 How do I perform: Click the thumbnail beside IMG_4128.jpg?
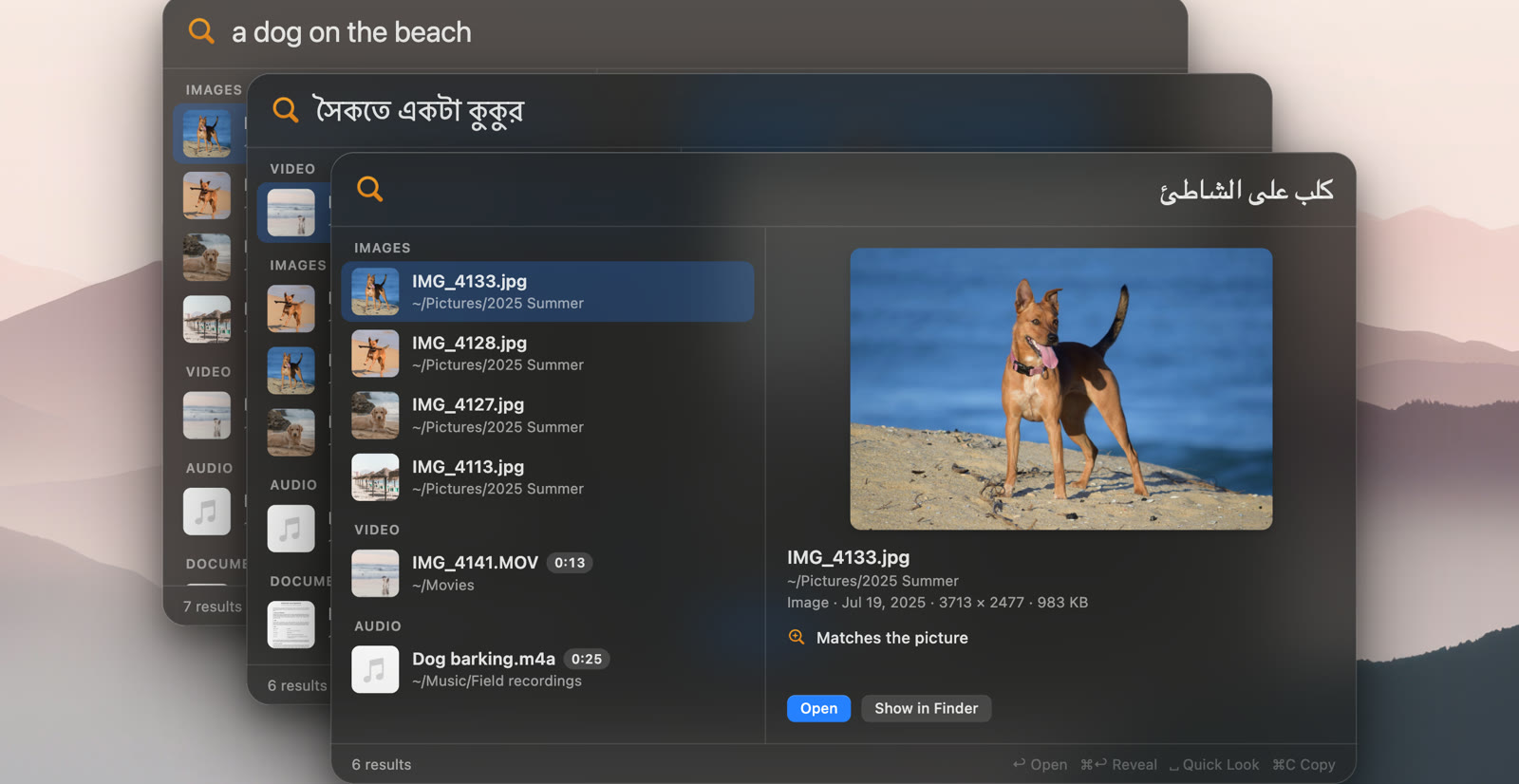(375, 353)
